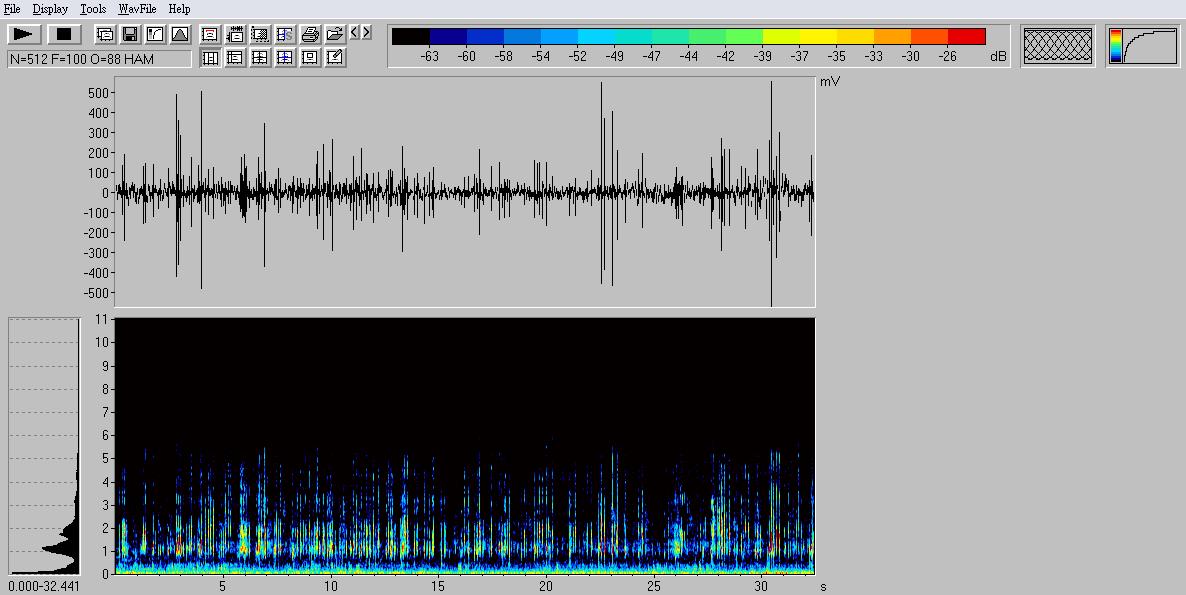Click the printer icon
The width and height of the screenshot is (1186, 595).
[x=310, y=34]
